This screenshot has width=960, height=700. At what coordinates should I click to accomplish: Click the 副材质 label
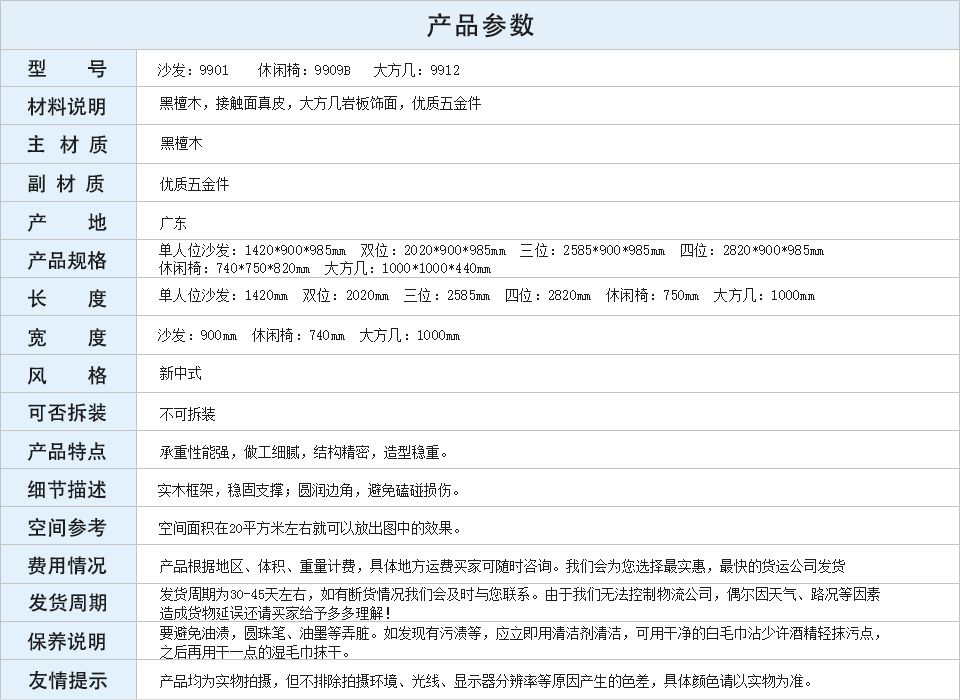click(66, 183)
